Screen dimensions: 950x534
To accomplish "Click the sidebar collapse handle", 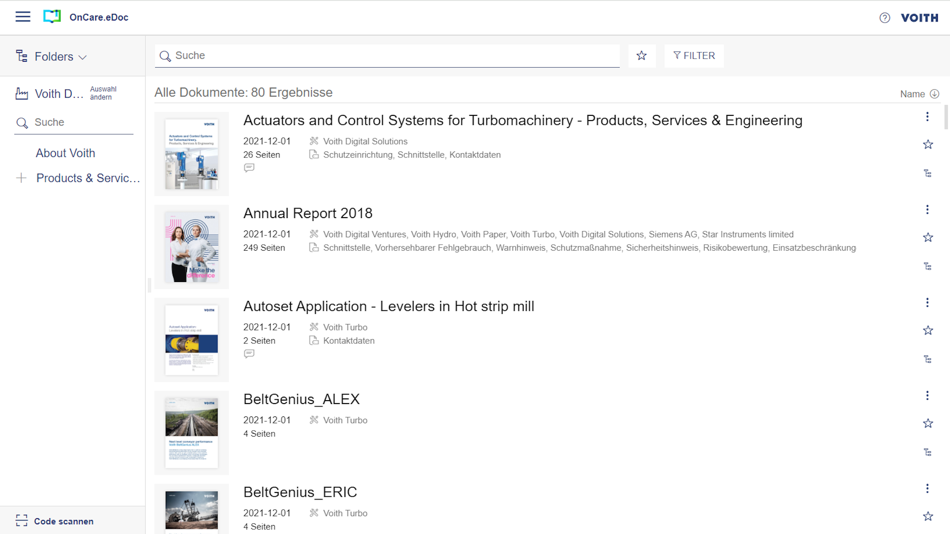I will (149, 285).
